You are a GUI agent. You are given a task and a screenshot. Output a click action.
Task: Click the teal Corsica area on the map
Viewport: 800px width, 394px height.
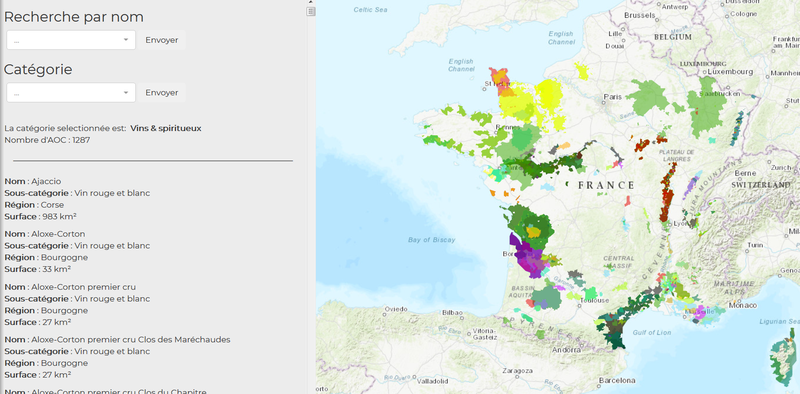tap(783, 358)
